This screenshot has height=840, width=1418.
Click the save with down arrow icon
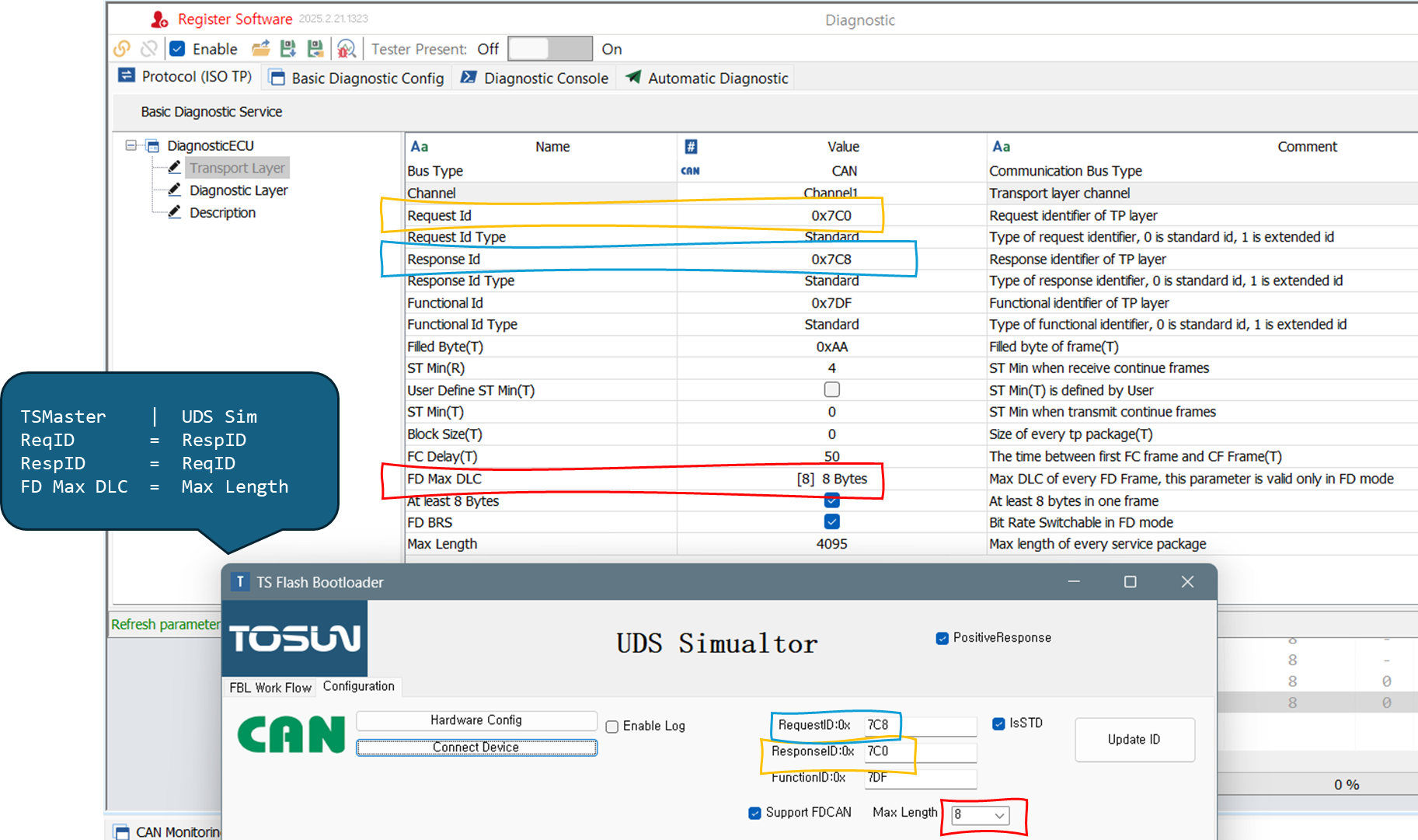(288, 49)
